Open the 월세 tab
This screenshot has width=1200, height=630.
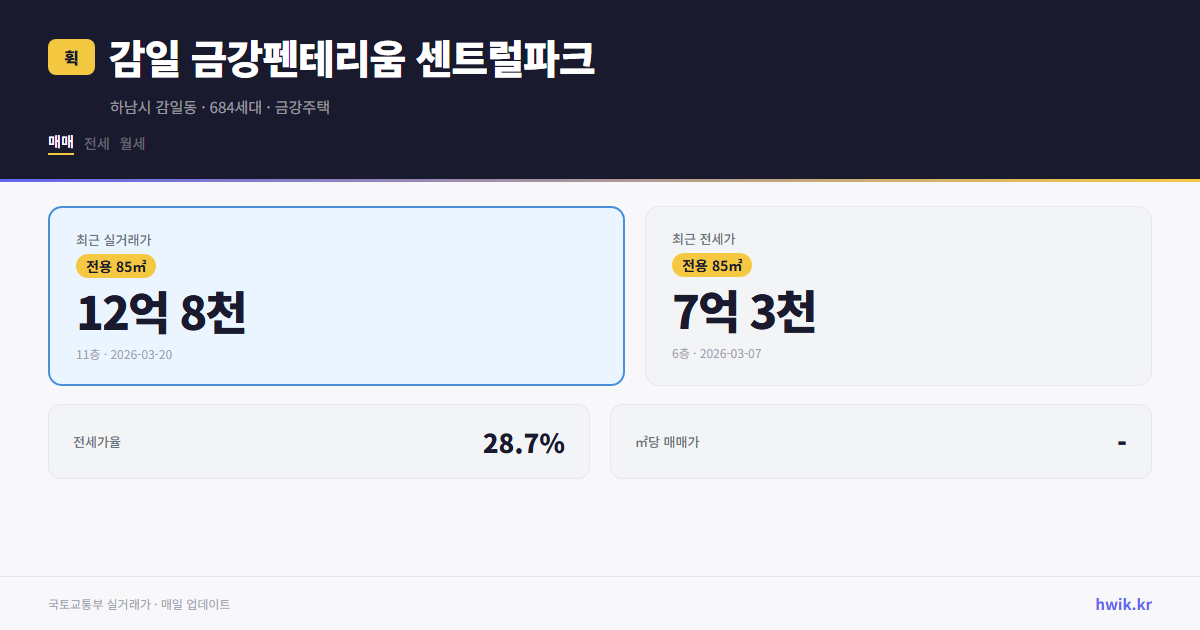130,143
